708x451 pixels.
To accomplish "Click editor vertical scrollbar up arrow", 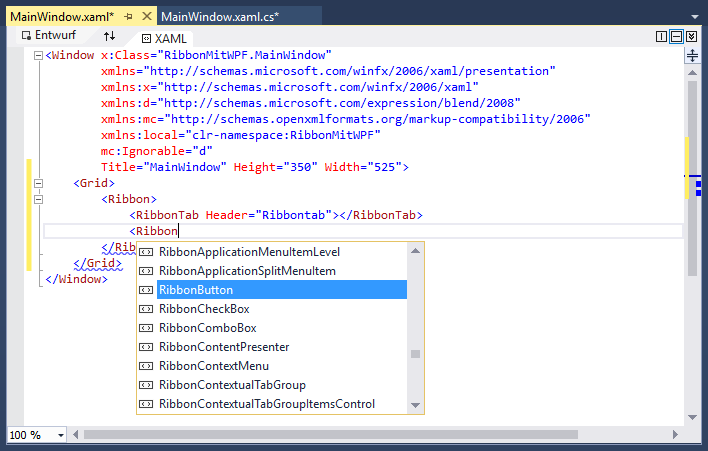I will (x=692, y=72).
